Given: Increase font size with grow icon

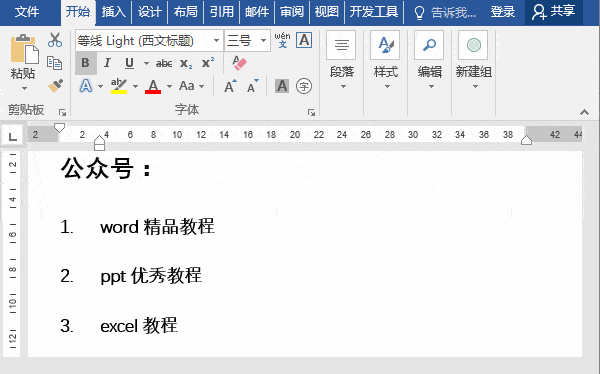Looking at the screenshot, I should coord(230,86).
